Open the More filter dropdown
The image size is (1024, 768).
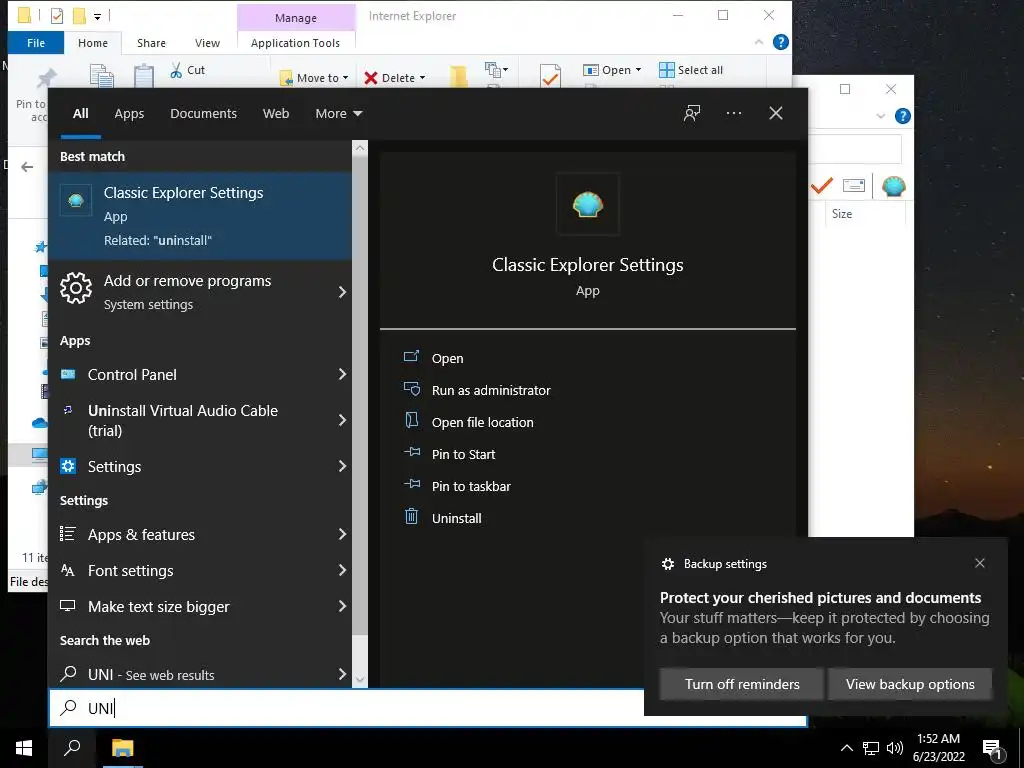(338, 114)
